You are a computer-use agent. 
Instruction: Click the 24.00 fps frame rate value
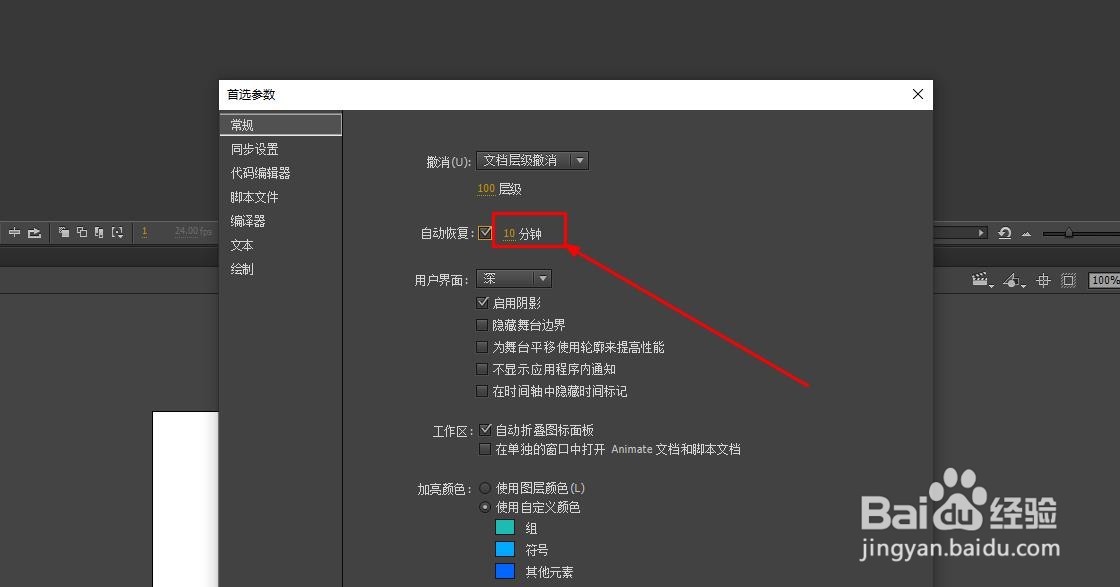193,231
